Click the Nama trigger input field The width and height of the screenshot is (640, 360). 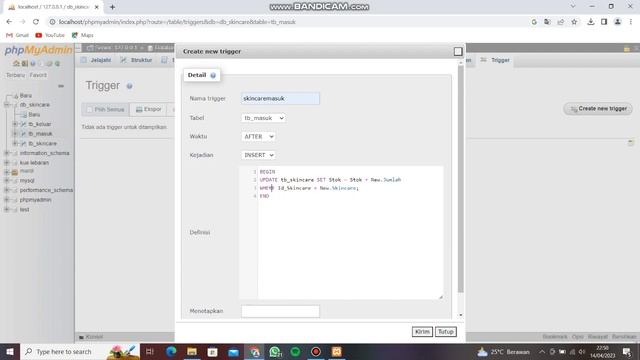[x=280, y=98]
